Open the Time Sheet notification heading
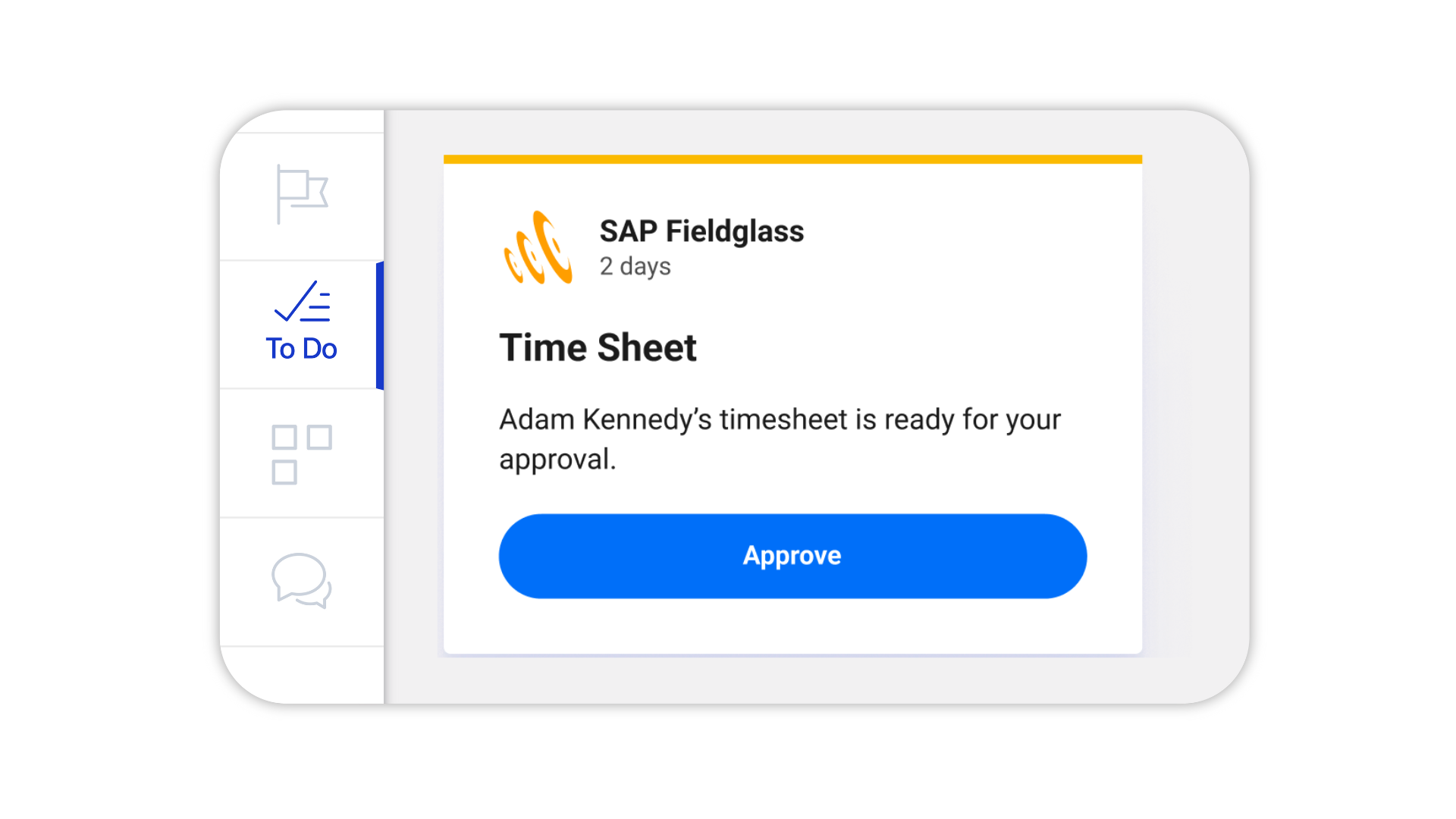The image size is (1456, 819). (x=598, y=347)
